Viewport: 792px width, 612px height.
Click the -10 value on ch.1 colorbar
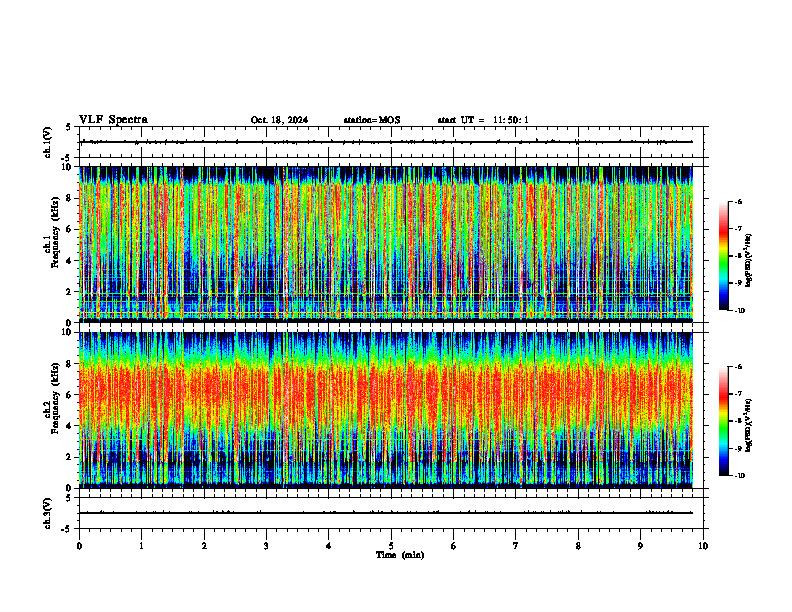coord(739,311)
